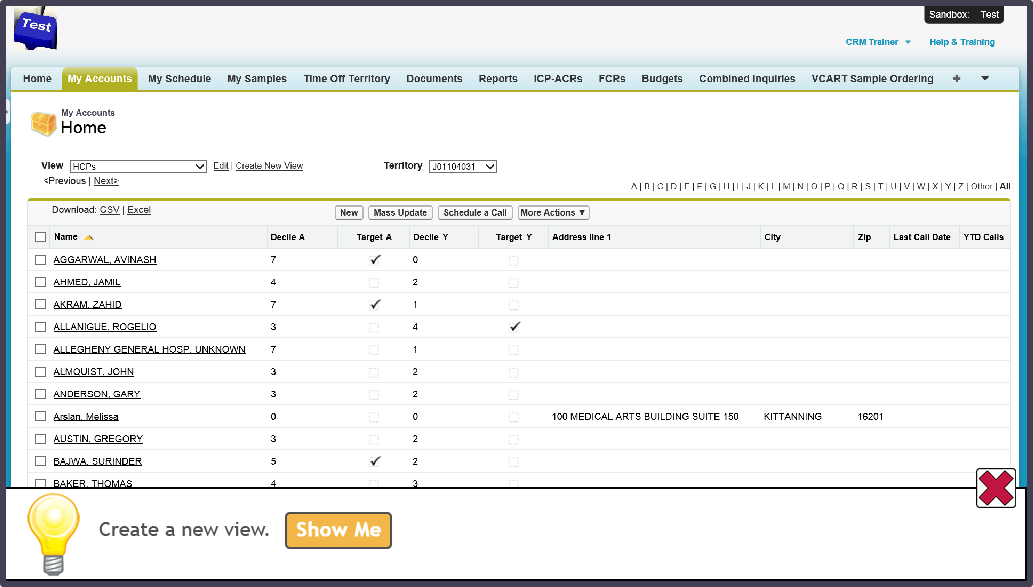
Task: Open the More Actions dropdown menu
Action: 553,213
